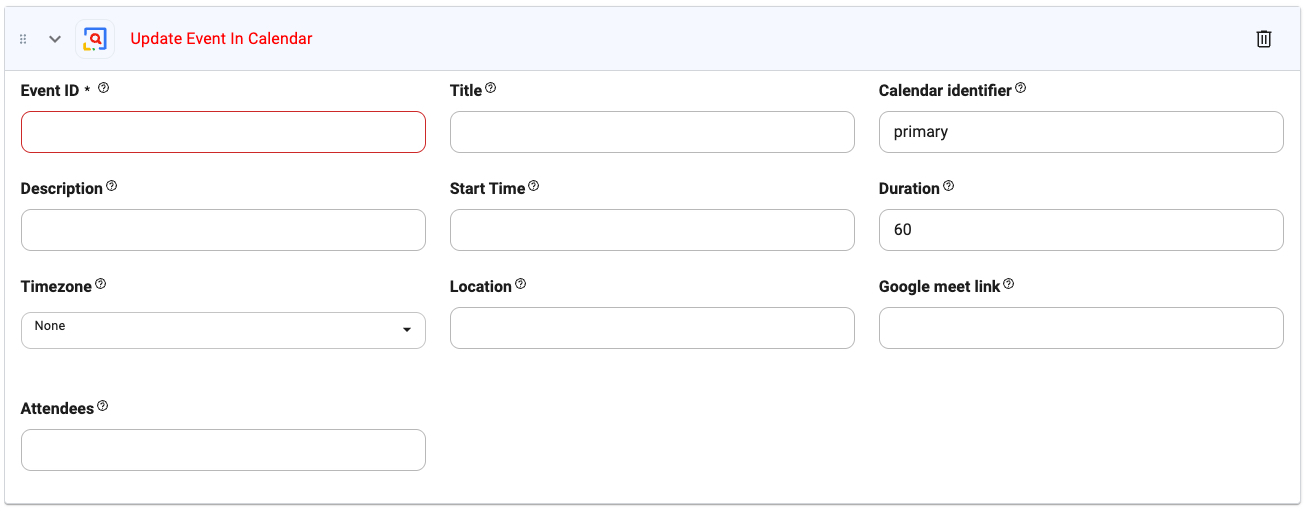Click help icon beside Title label
Viewport: 1309px width, 511px height.
click(491, 88)
